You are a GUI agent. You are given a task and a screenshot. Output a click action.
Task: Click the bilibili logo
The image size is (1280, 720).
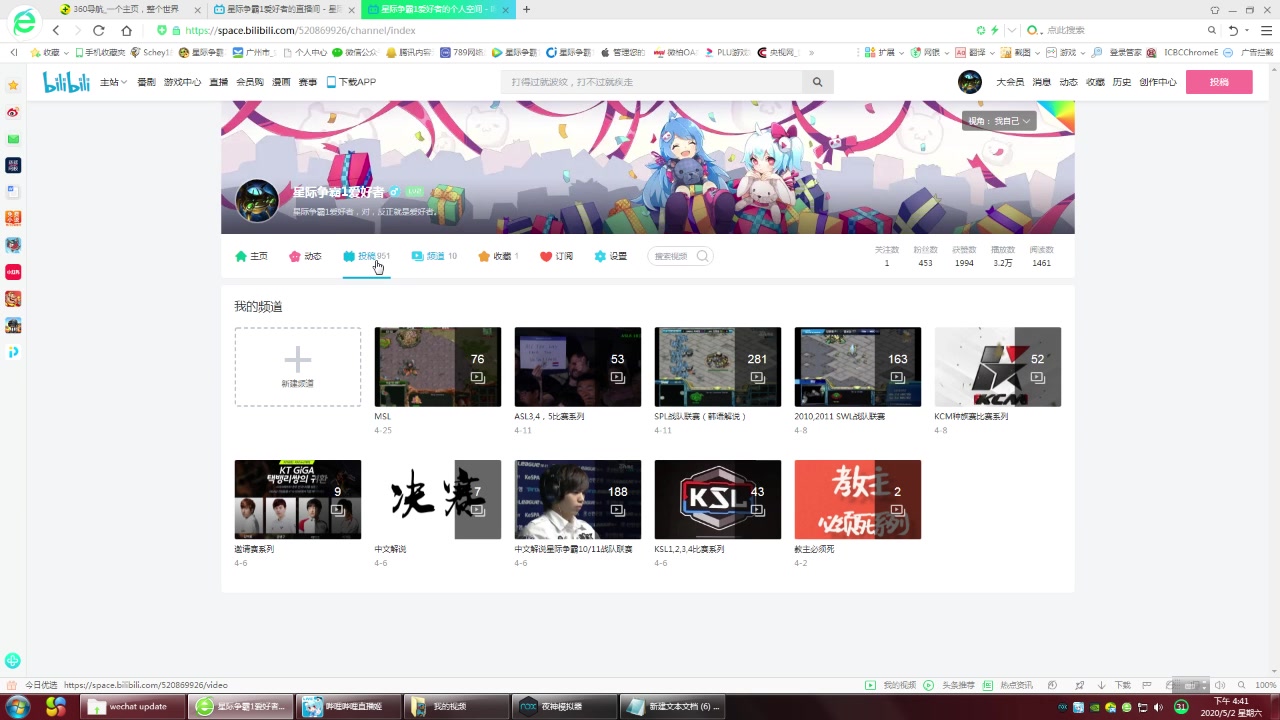tap(66, 82)
